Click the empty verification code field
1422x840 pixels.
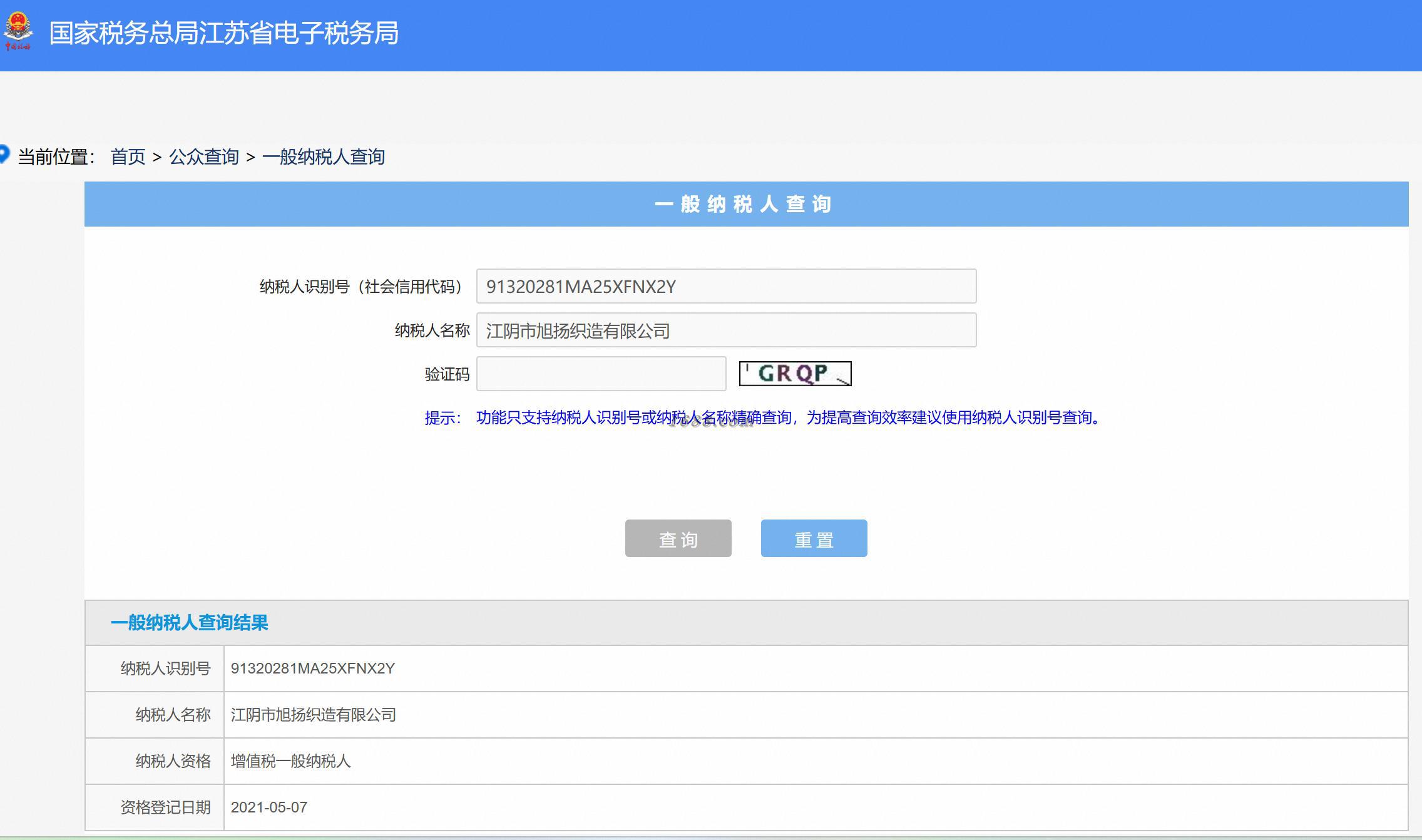coord(600,374)
